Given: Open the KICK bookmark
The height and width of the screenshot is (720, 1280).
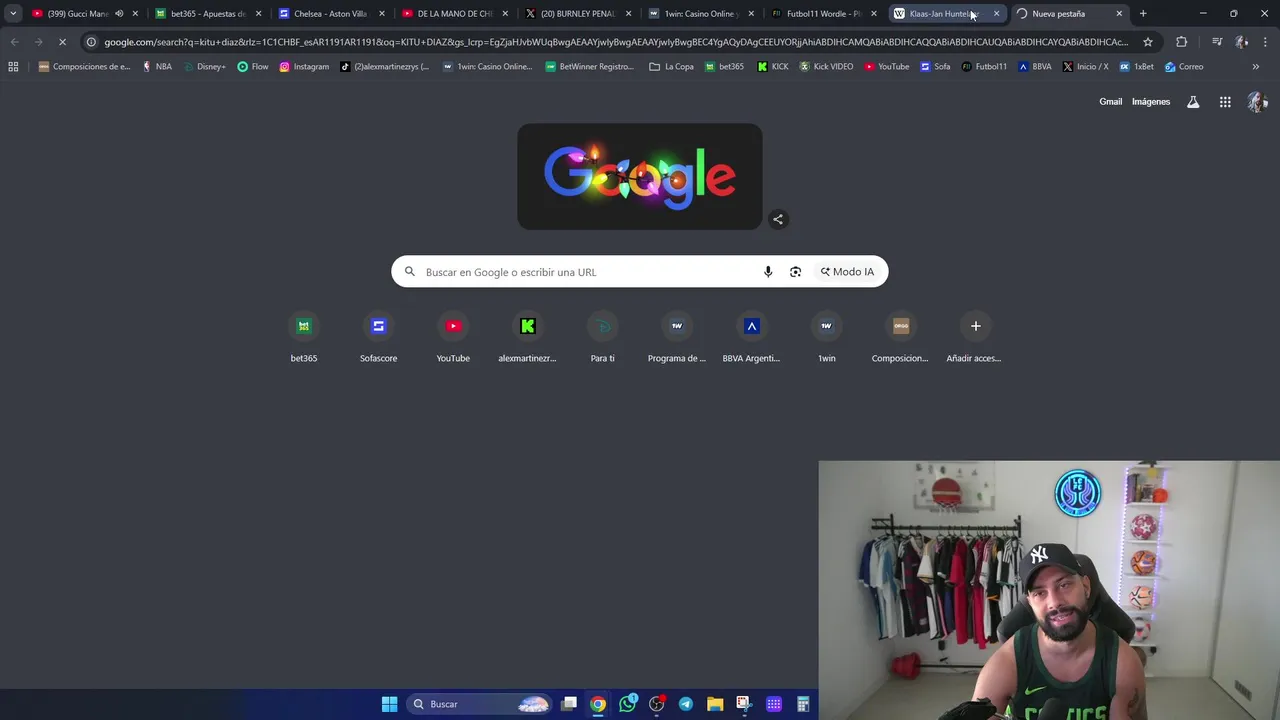Looking at the screenshot, I should pyautogui.click(x=773, y=67).
